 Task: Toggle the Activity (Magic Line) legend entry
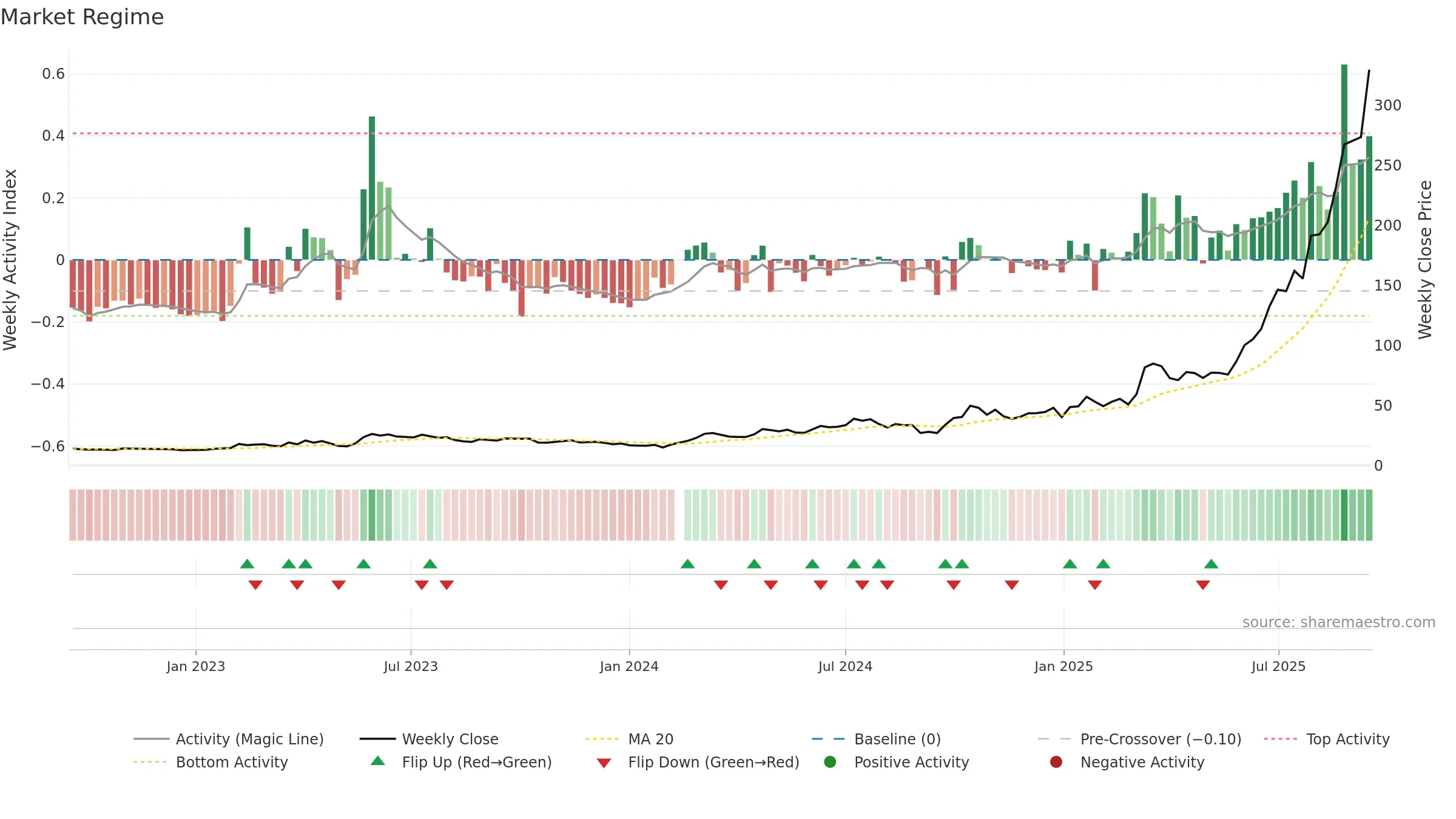[229, 739]
